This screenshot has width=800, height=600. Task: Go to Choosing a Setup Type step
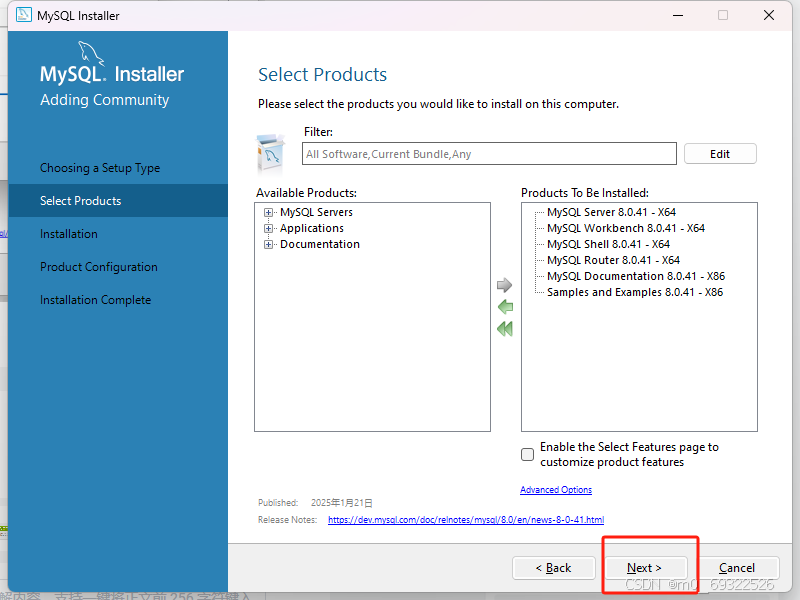(x=100, y=168)
